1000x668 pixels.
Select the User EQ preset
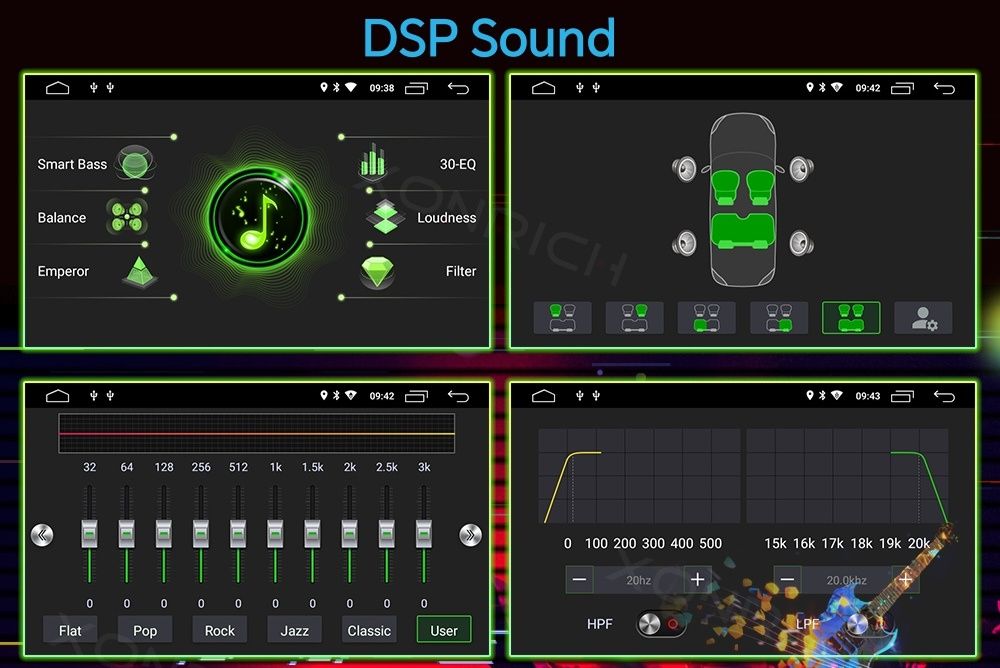[444, 630]
